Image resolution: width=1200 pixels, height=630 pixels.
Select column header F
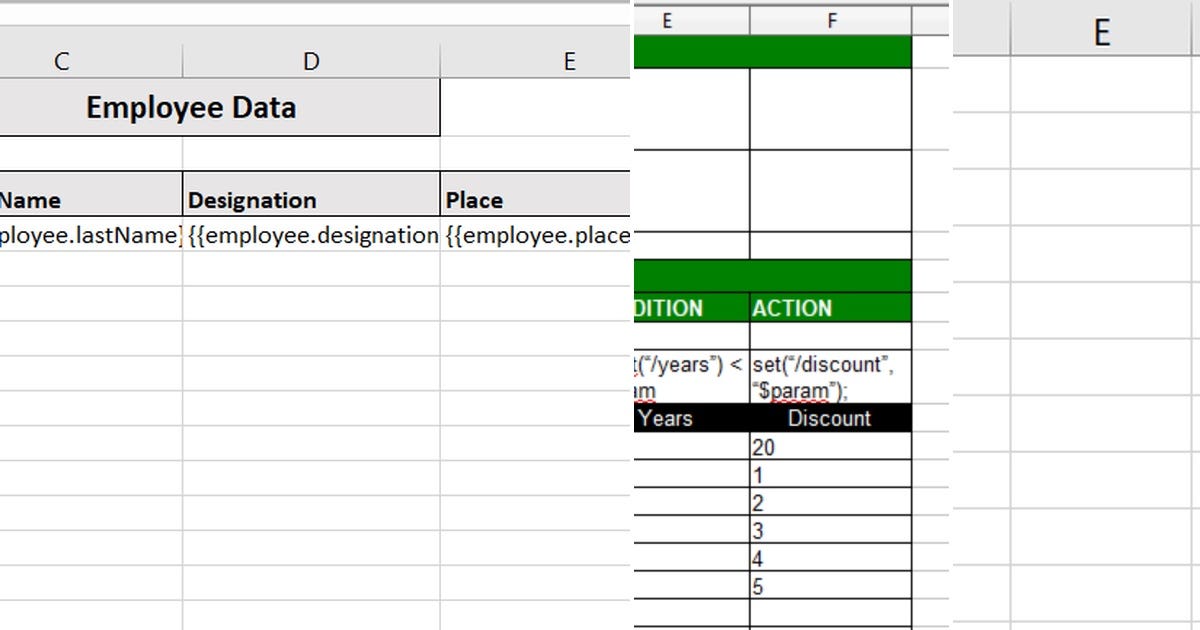[831, 19]
